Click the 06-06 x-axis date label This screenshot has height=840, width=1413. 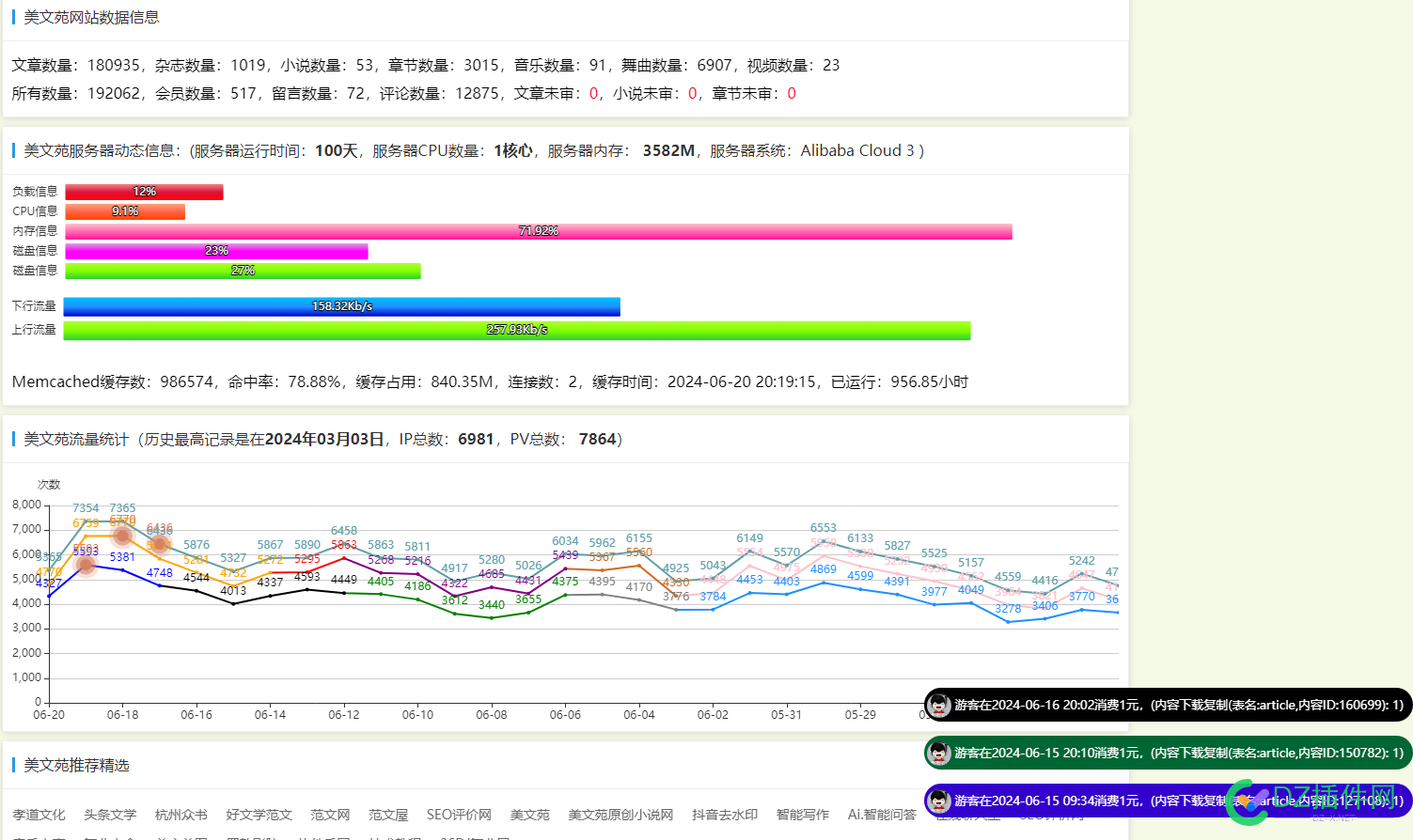point(565,715)
